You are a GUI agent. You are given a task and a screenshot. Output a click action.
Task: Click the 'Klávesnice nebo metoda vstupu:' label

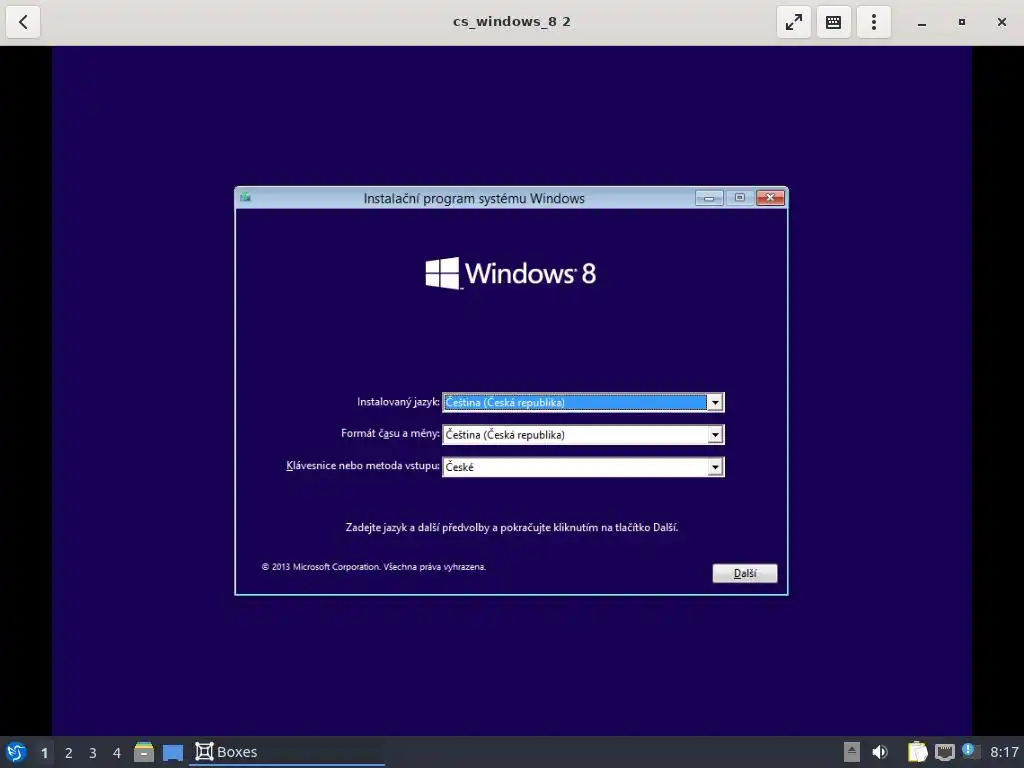362,466
